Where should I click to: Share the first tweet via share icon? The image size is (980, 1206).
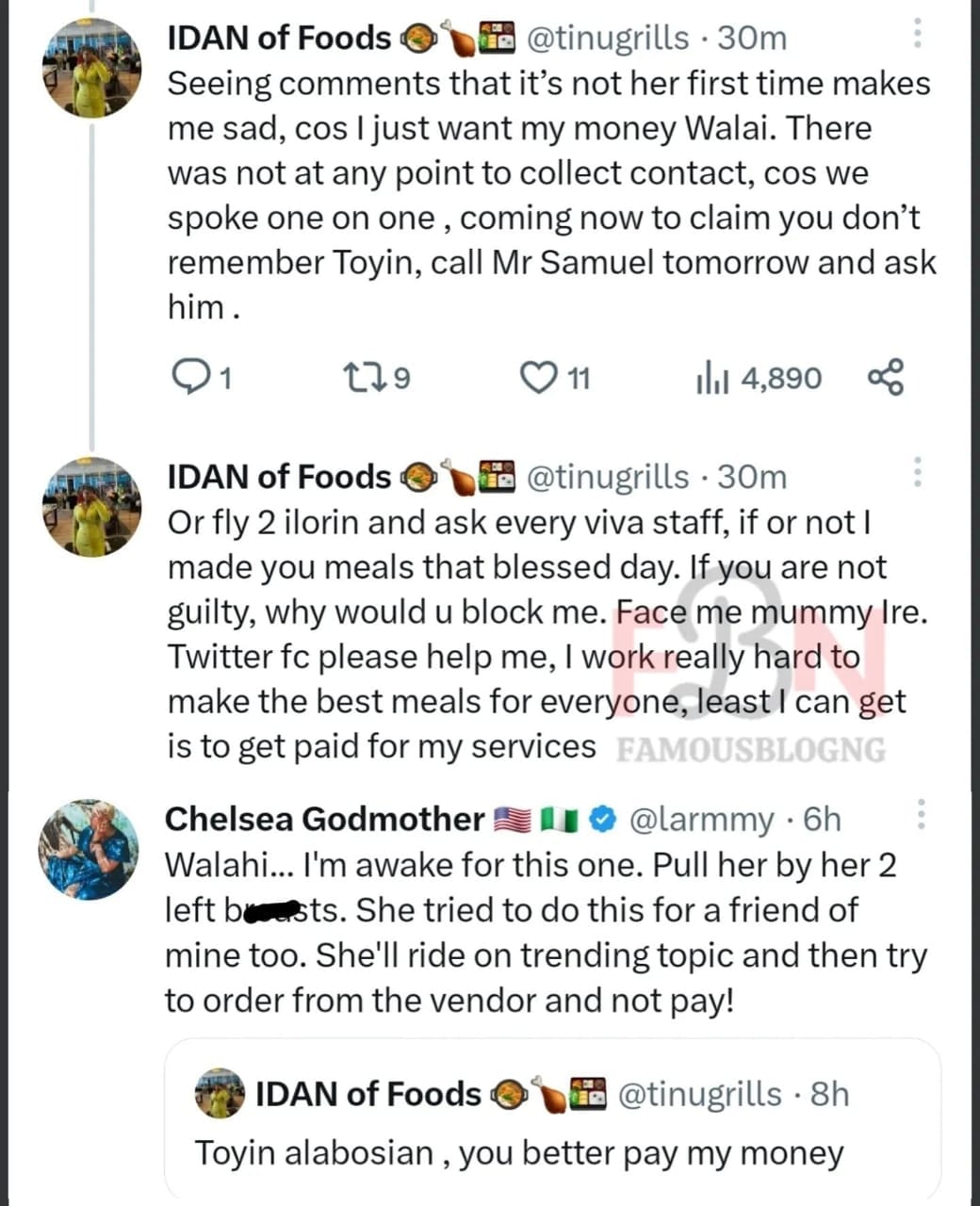(x=885, y=377)
